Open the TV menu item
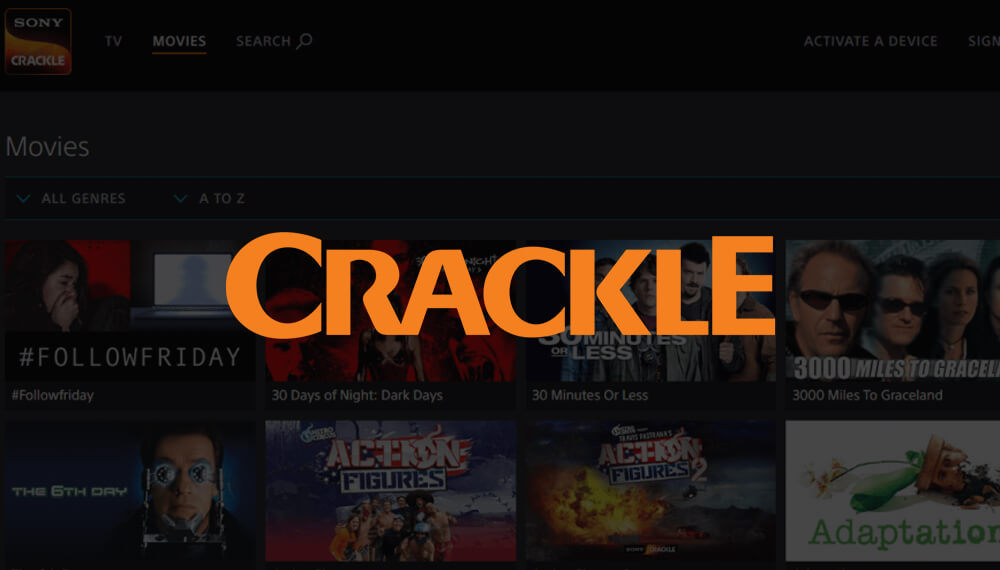The height and width of the screenshot is (570, 1000). pos(114,41)
